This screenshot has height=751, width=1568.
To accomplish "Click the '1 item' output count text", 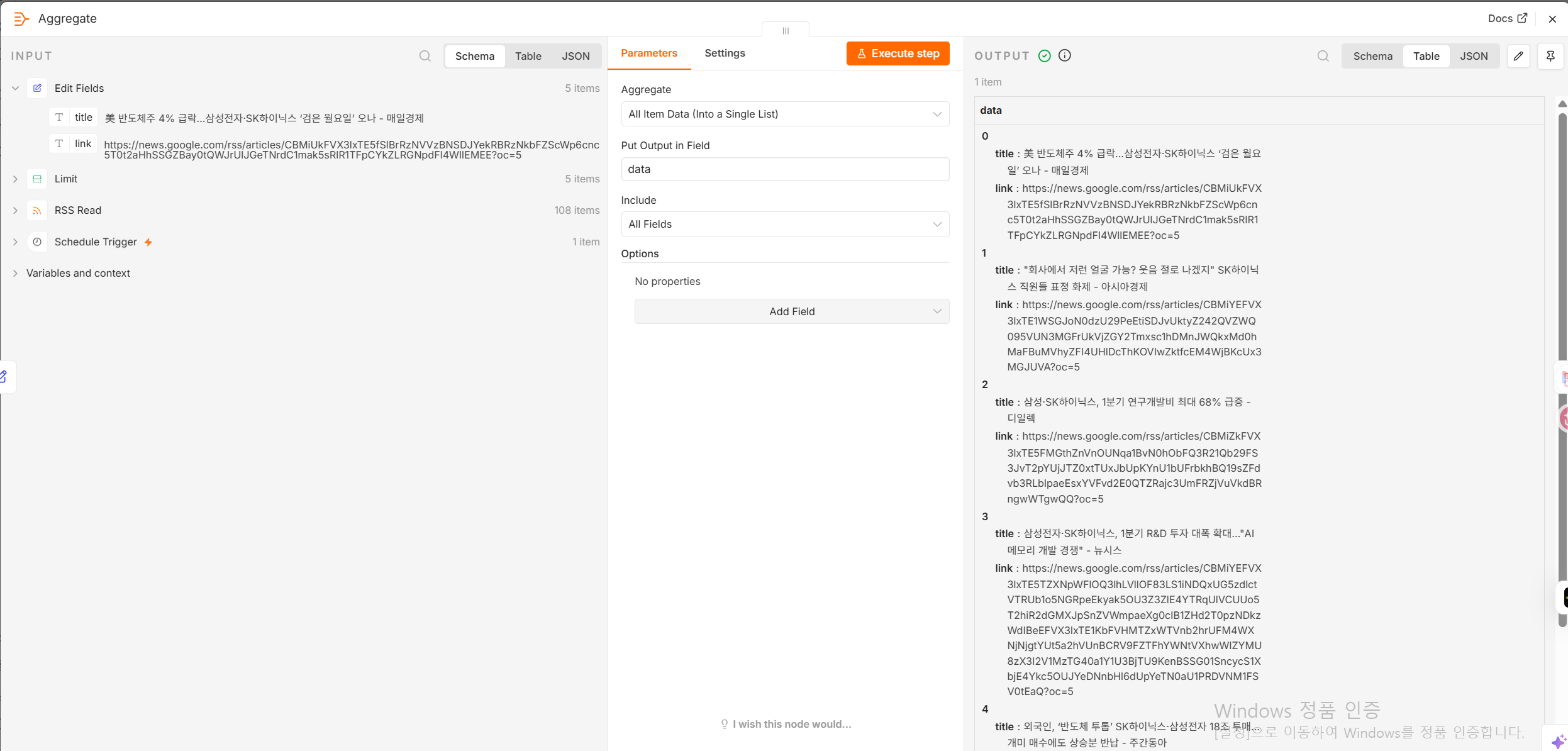I will coord(988,82).
